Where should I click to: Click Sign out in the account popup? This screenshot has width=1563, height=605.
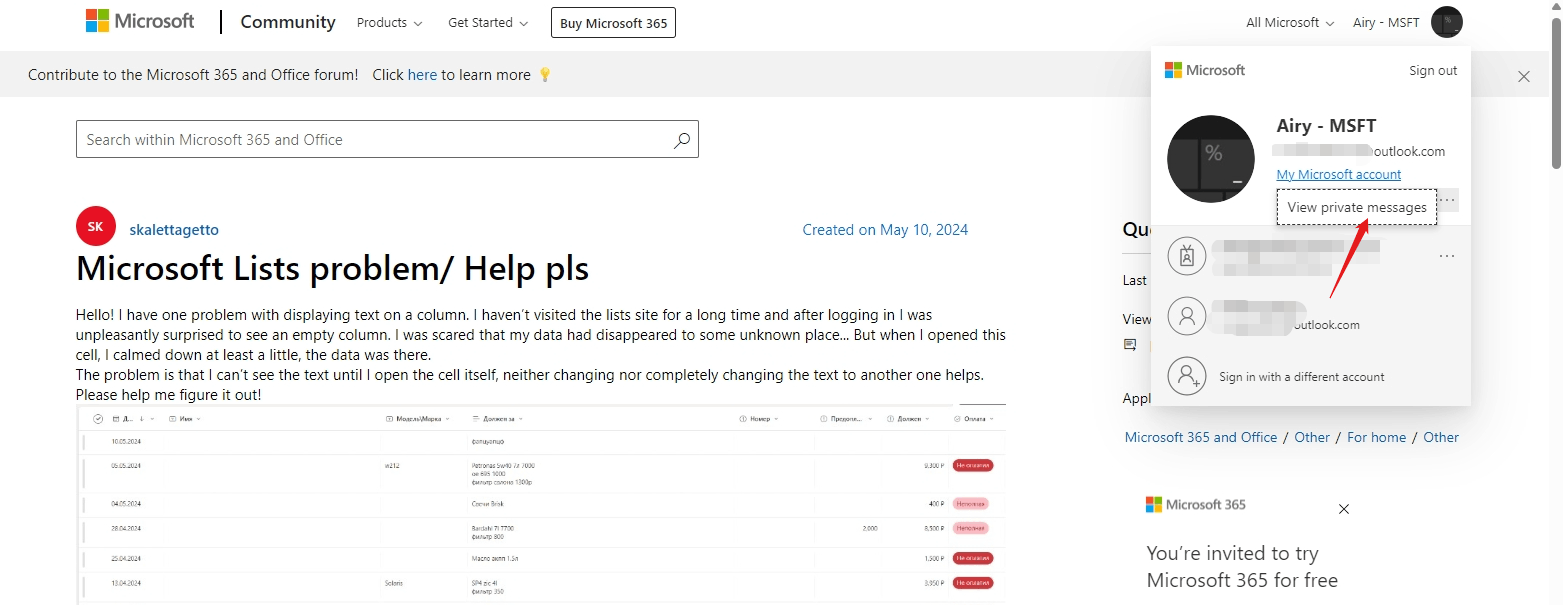coord(1433,70)
